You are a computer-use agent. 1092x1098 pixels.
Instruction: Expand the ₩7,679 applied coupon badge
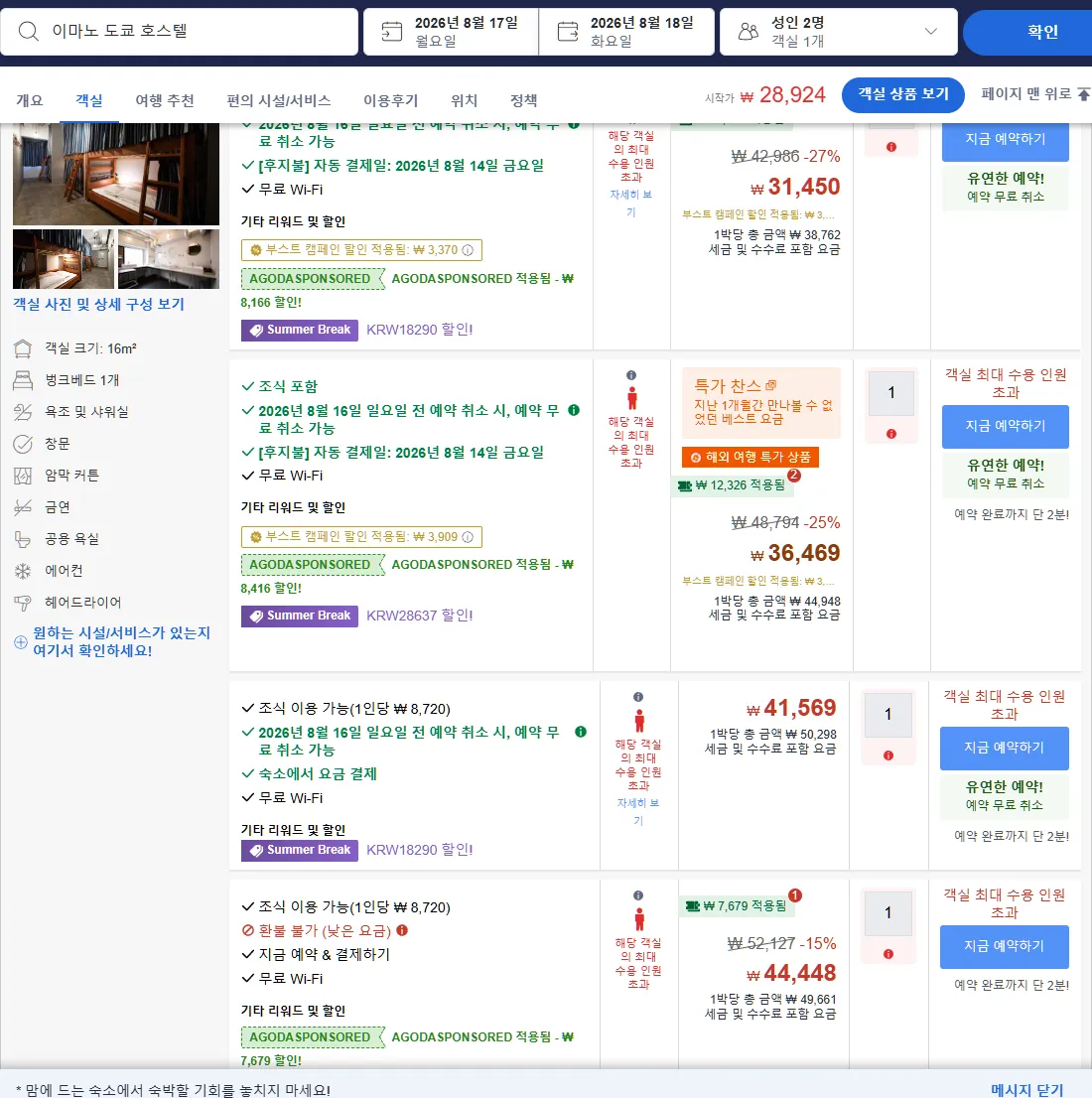pos(737,905)
